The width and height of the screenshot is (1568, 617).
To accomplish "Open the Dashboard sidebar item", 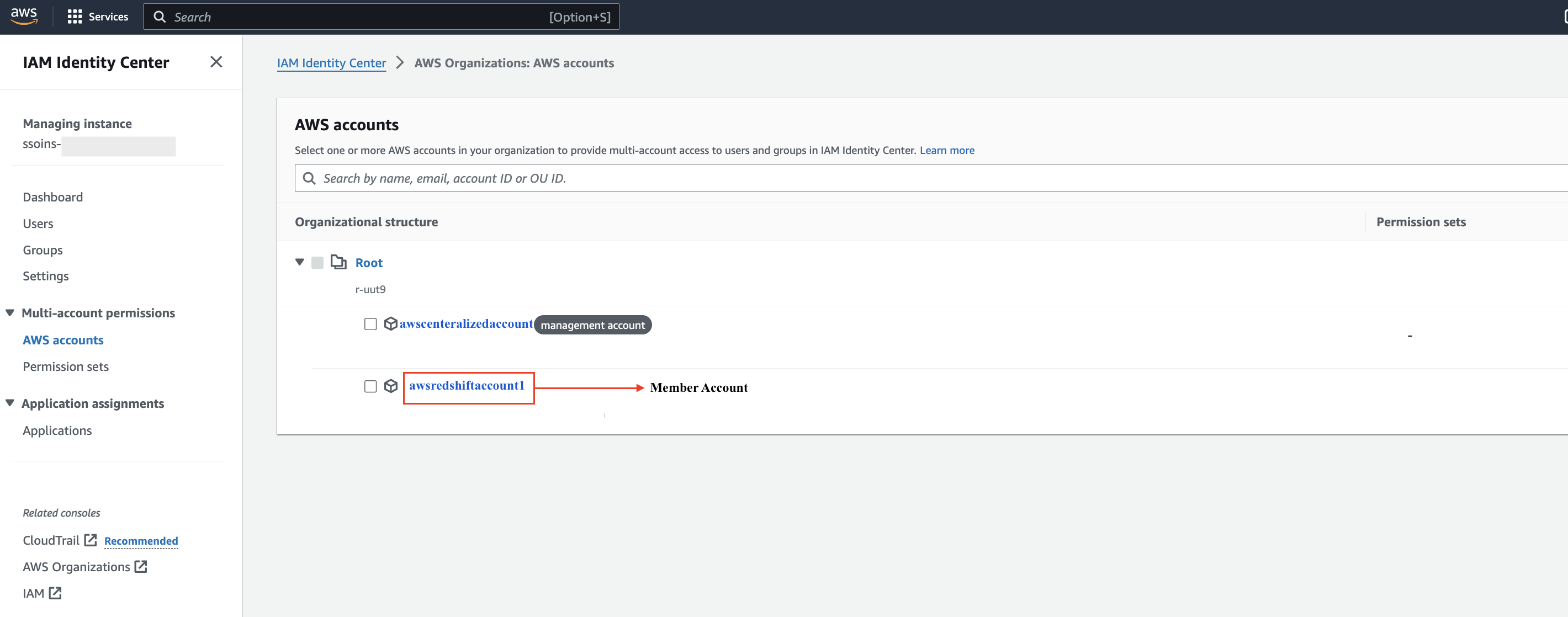I will pyautogui.click(x=53, y=197).
